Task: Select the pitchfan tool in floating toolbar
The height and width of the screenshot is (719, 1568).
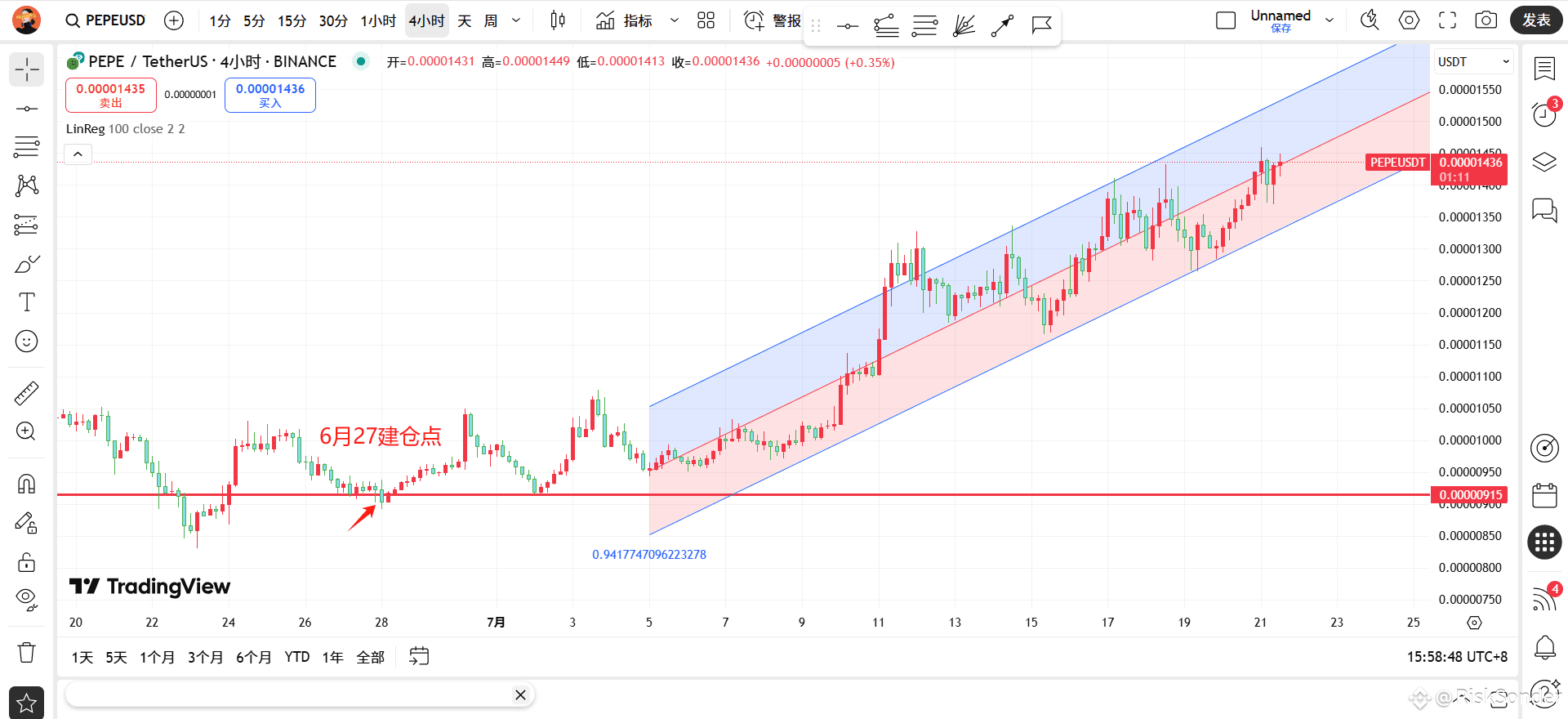Action: (964, 26)
